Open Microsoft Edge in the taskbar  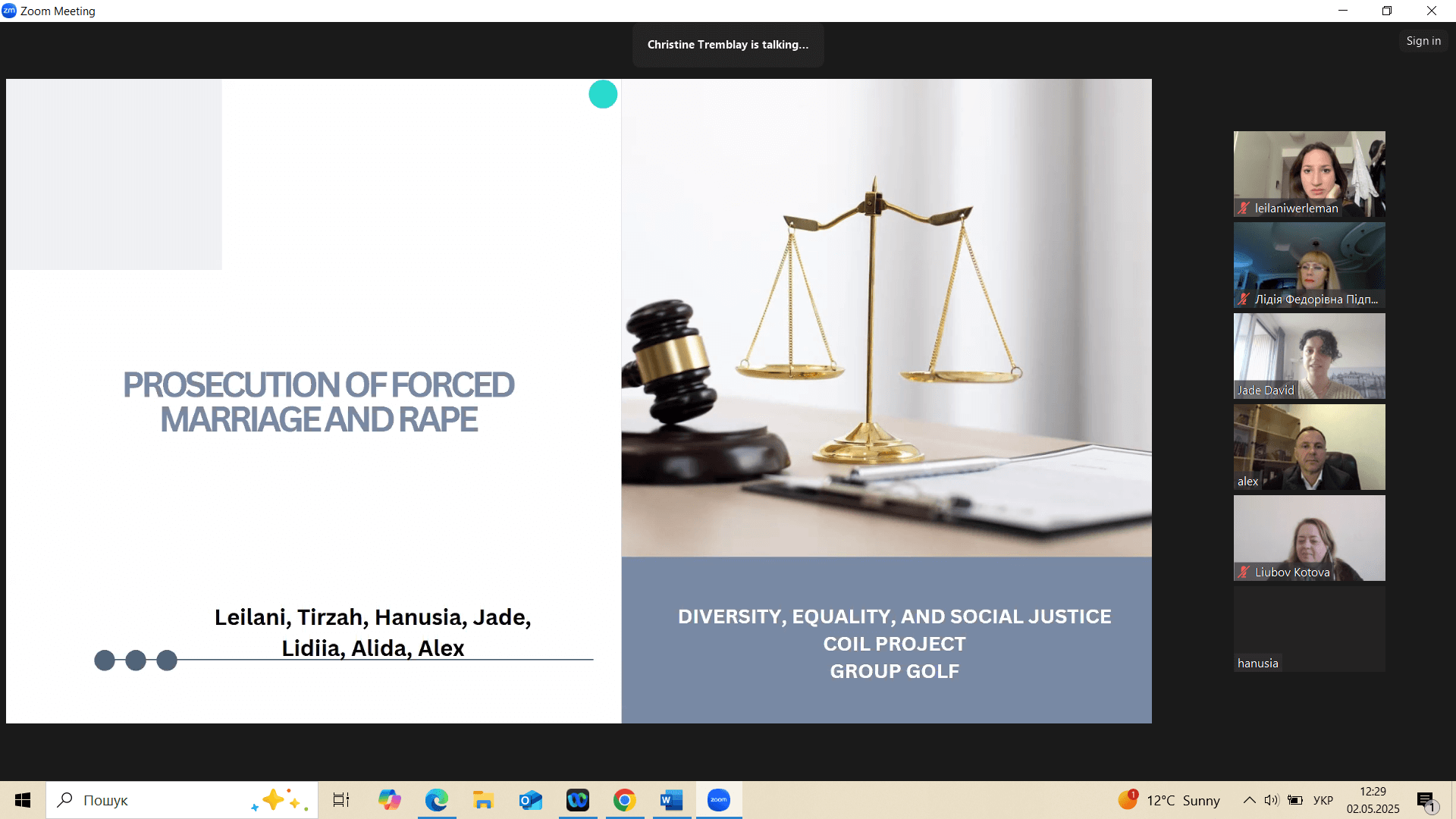(x=437, y=800)
